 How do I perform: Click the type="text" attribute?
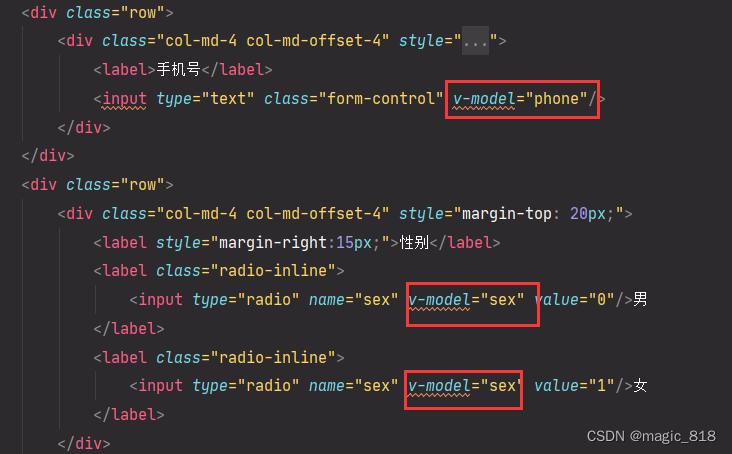click(x=205, y=99)
